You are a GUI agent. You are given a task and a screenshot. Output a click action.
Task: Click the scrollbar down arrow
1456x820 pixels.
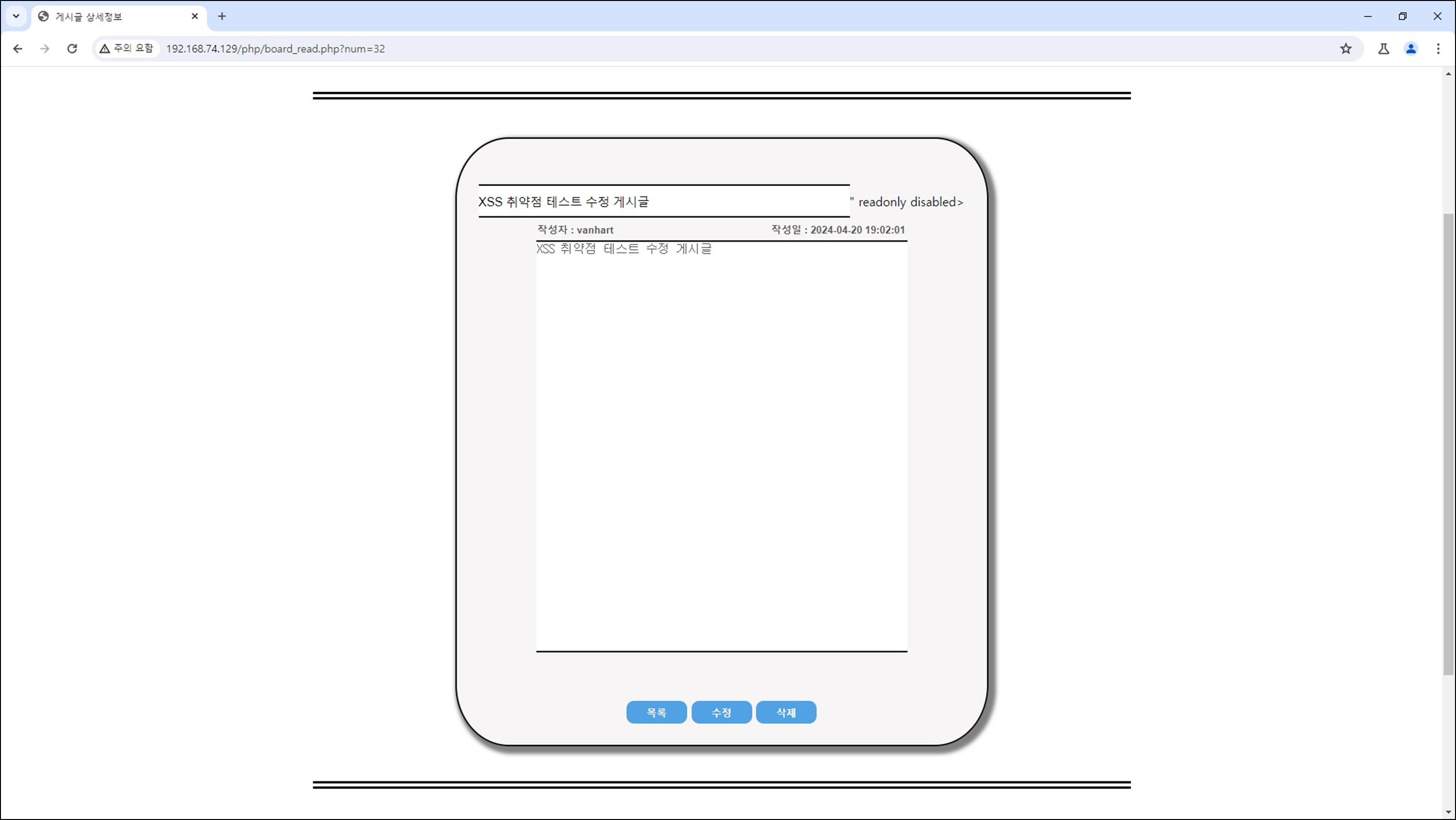1448,813
